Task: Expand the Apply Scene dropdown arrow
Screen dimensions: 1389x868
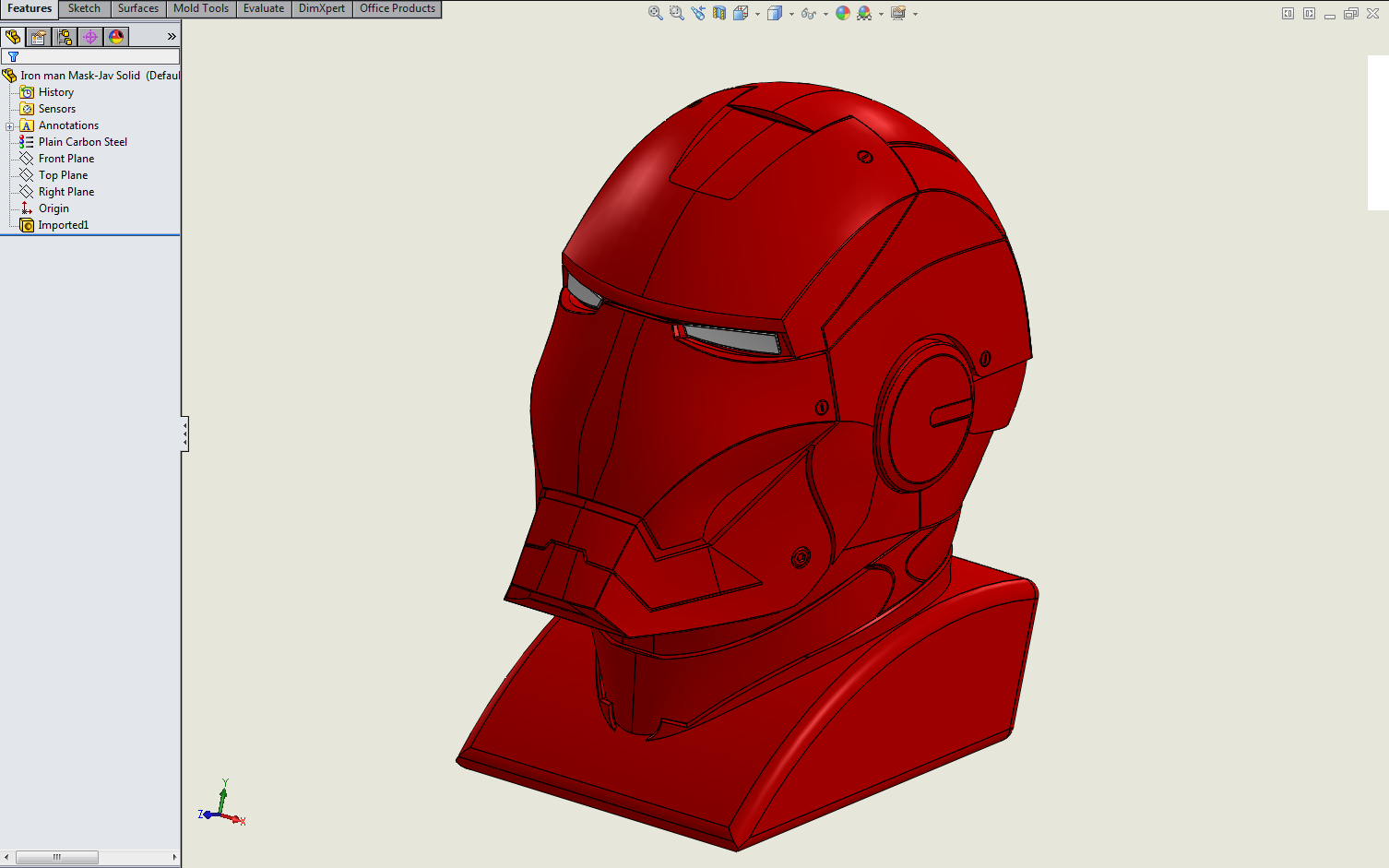Action: click(881, 14)
